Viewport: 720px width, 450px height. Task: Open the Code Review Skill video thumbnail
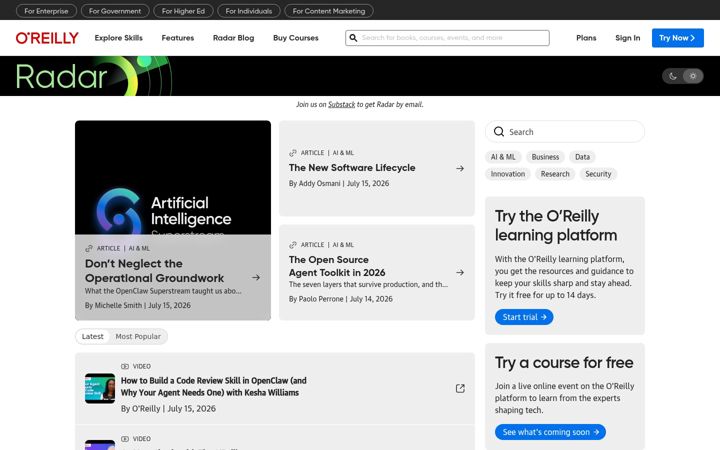coord(100,388)
